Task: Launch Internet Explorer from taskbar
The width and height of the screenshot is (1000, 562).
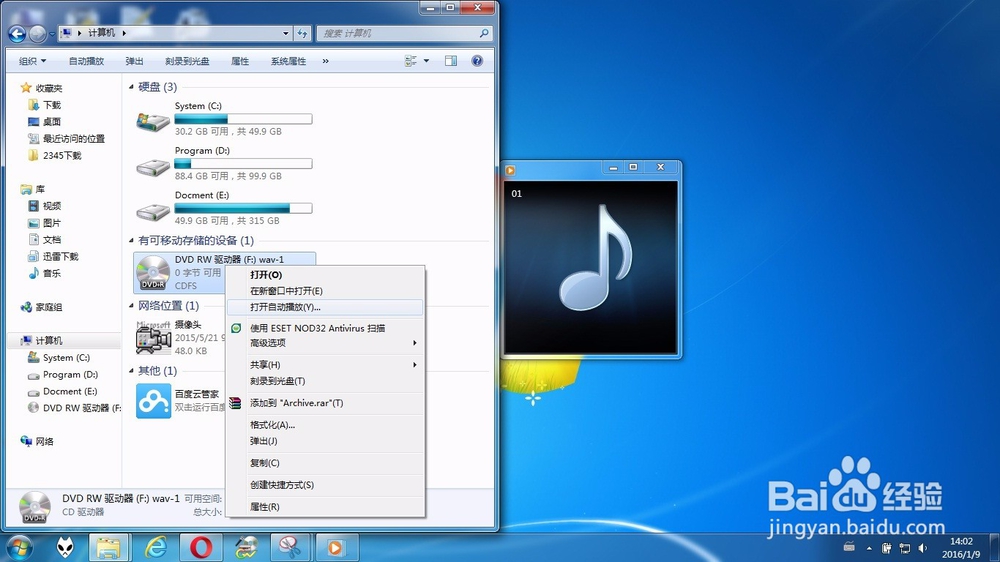Action: point(155,547)
